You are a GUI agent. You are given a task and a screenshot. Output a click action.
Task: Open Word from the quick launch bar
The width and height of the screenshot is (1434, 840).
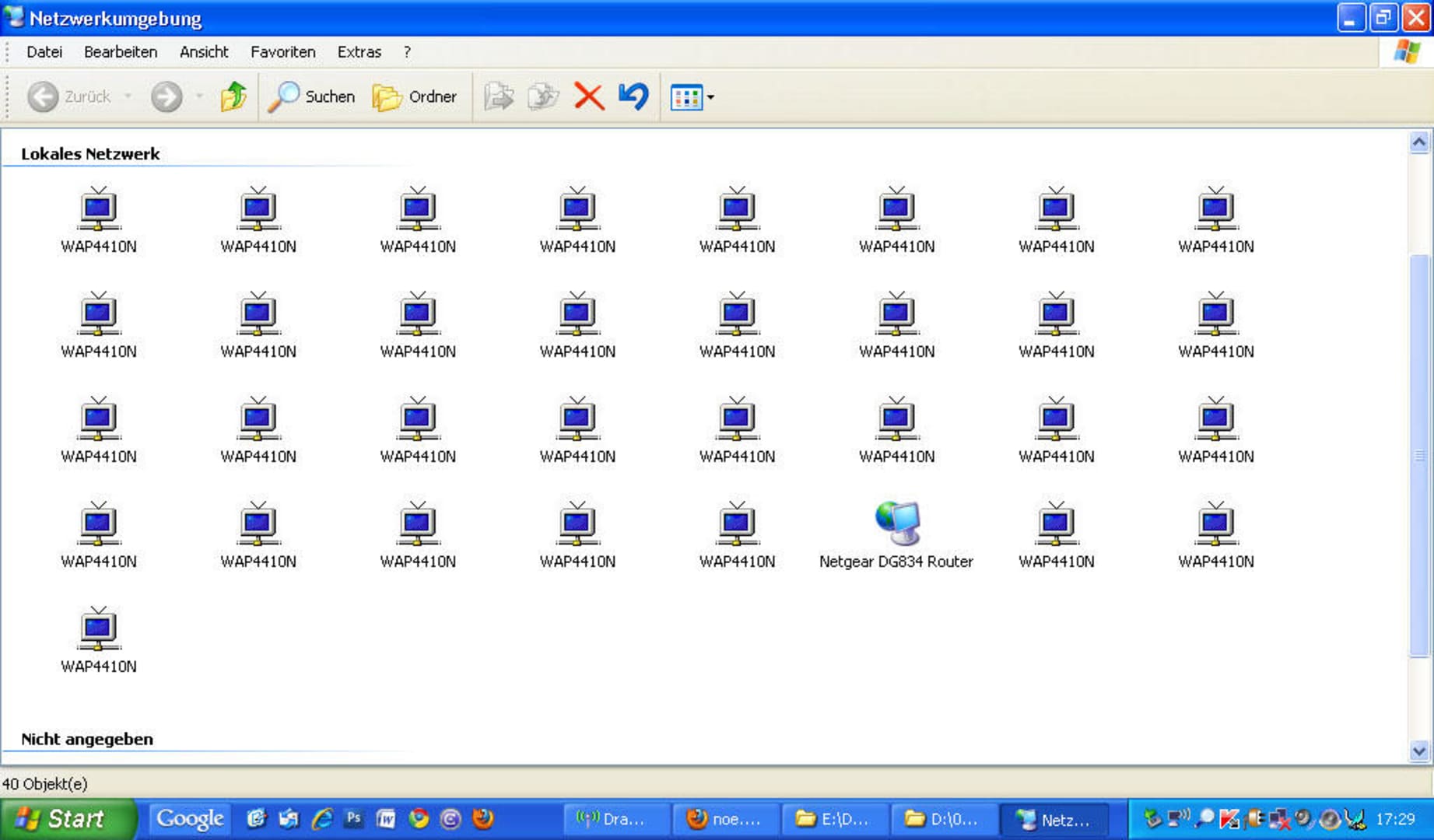[386, 818]
